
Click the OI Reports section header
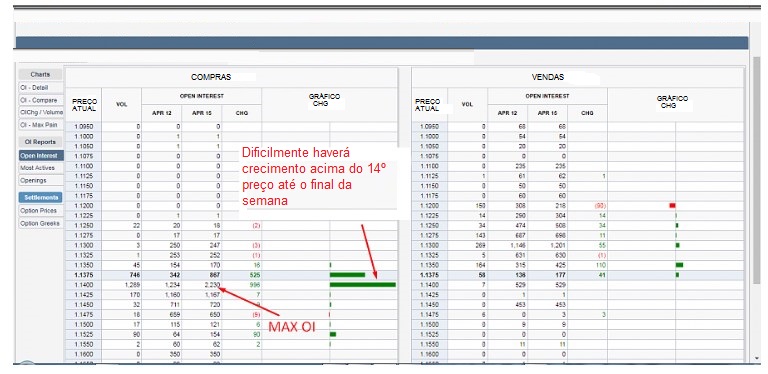coord(41,142)
